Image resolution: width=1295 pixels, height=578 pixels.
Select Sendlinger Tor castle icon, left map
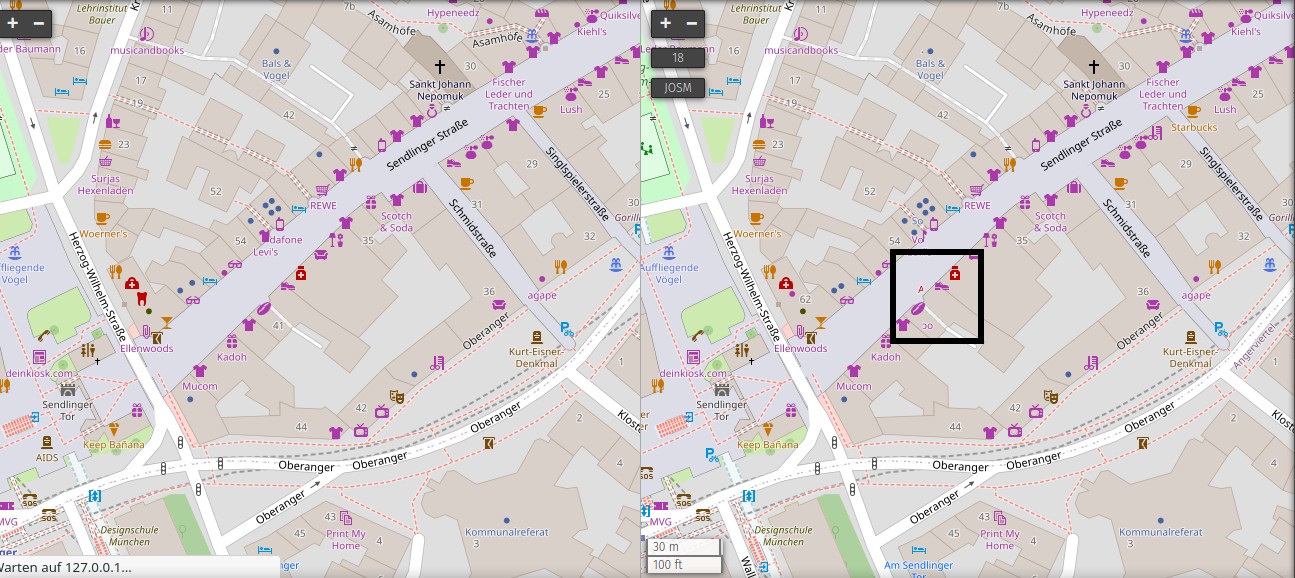68,389
